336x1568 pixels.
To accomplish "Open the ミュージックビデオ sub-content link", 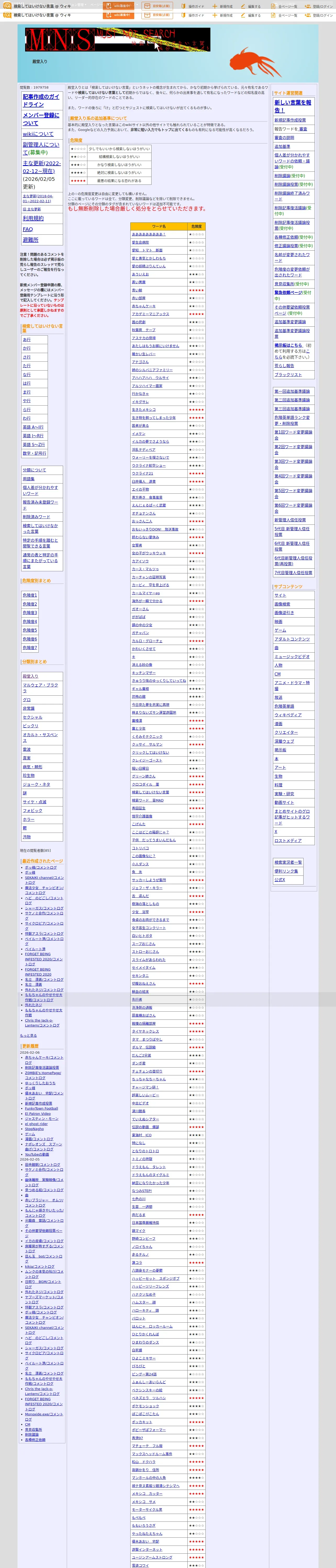I will [x=292, y=656].
